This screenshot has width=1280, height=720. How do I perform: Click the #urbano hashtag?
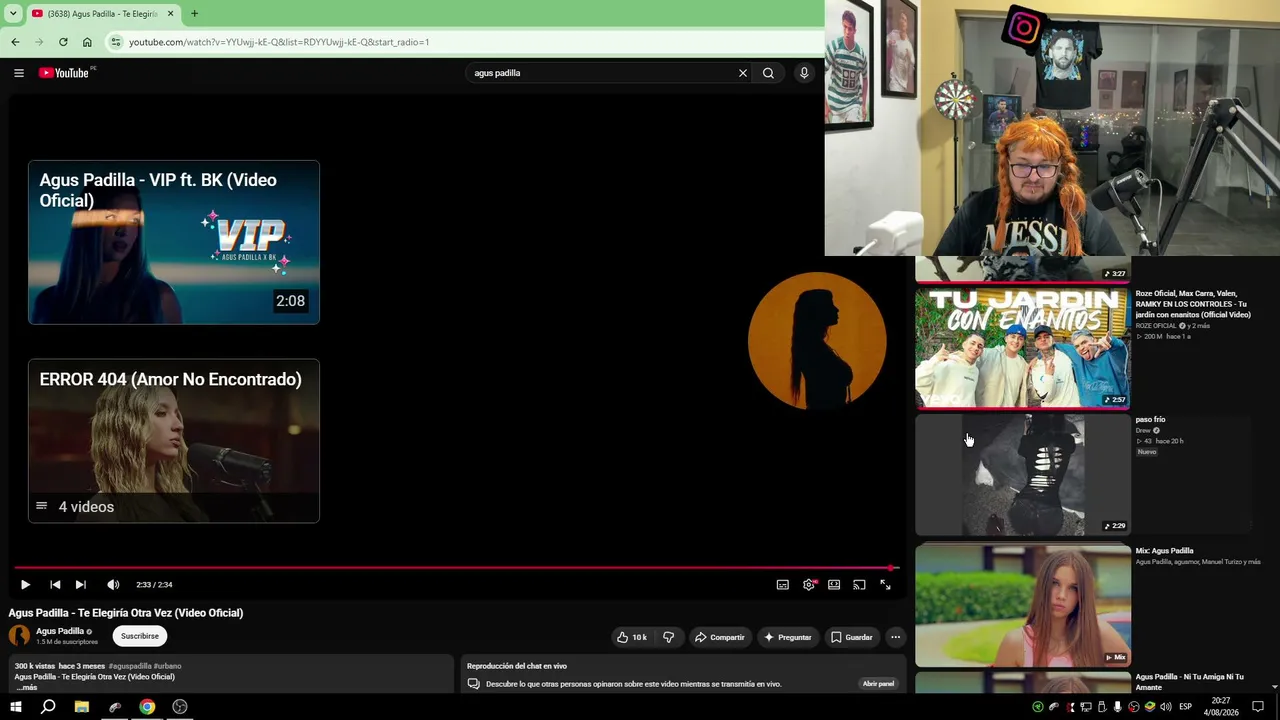(167, 666)
